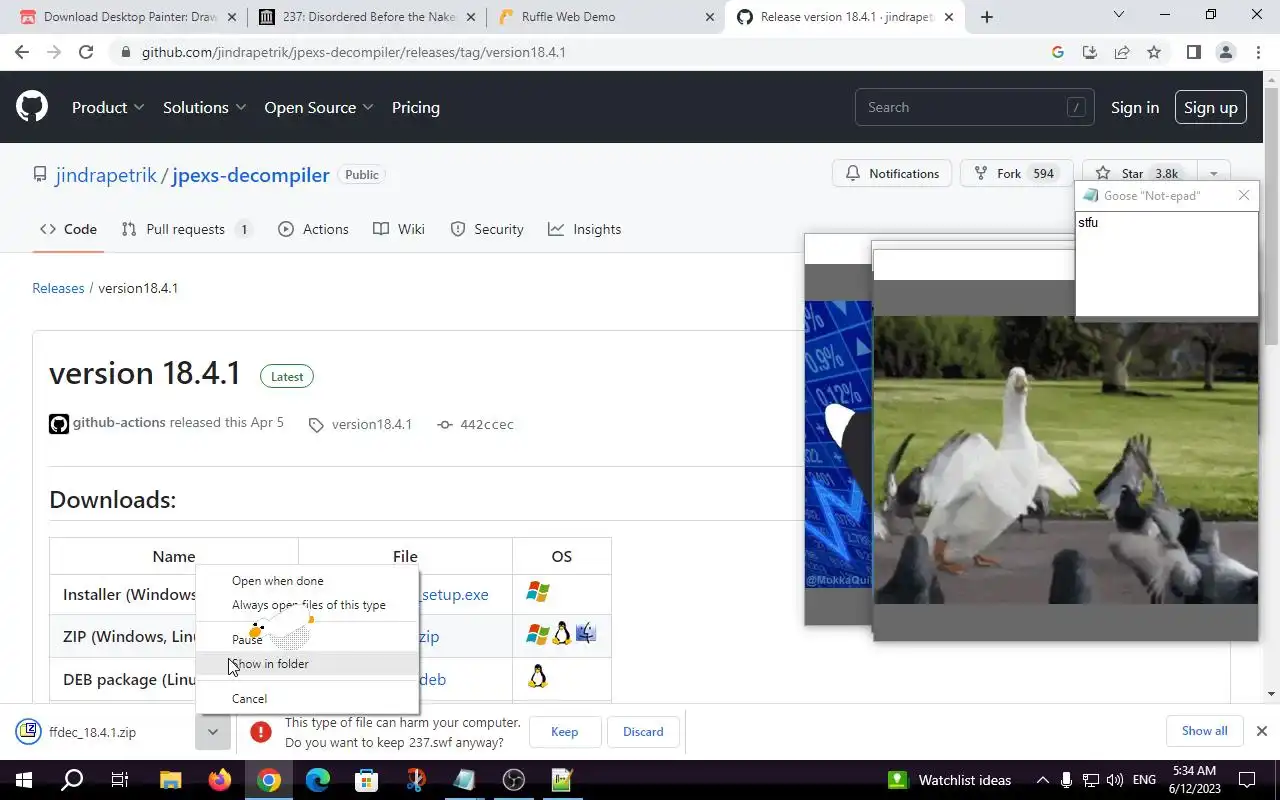Open Microsoft Edge from the taskbar
The image size is (1280, 800).
(317, 780)
